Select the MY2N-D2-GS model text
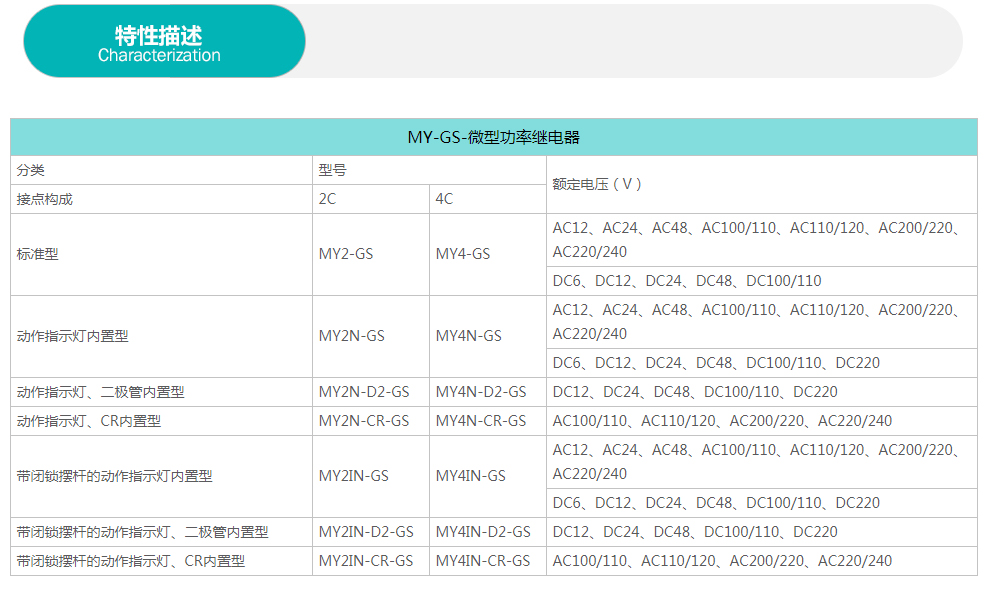The image size is (990, 612). click(363, 392)
